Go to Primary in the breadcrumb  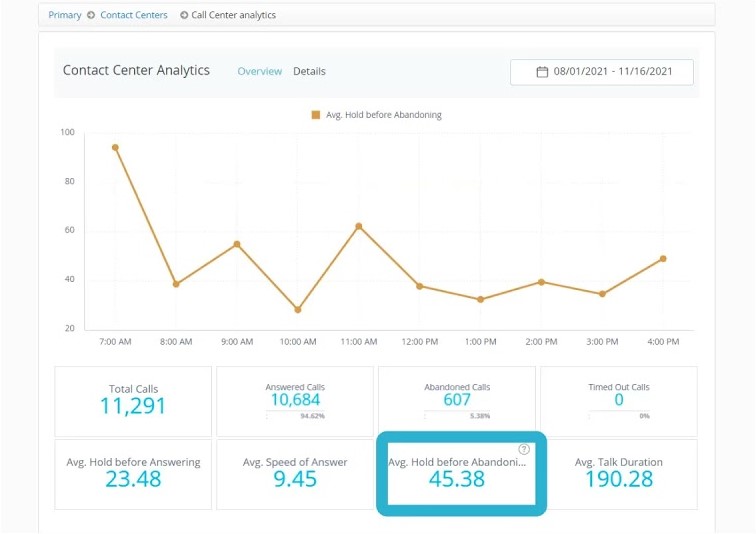pyautogui.click(x=65, y=15)
